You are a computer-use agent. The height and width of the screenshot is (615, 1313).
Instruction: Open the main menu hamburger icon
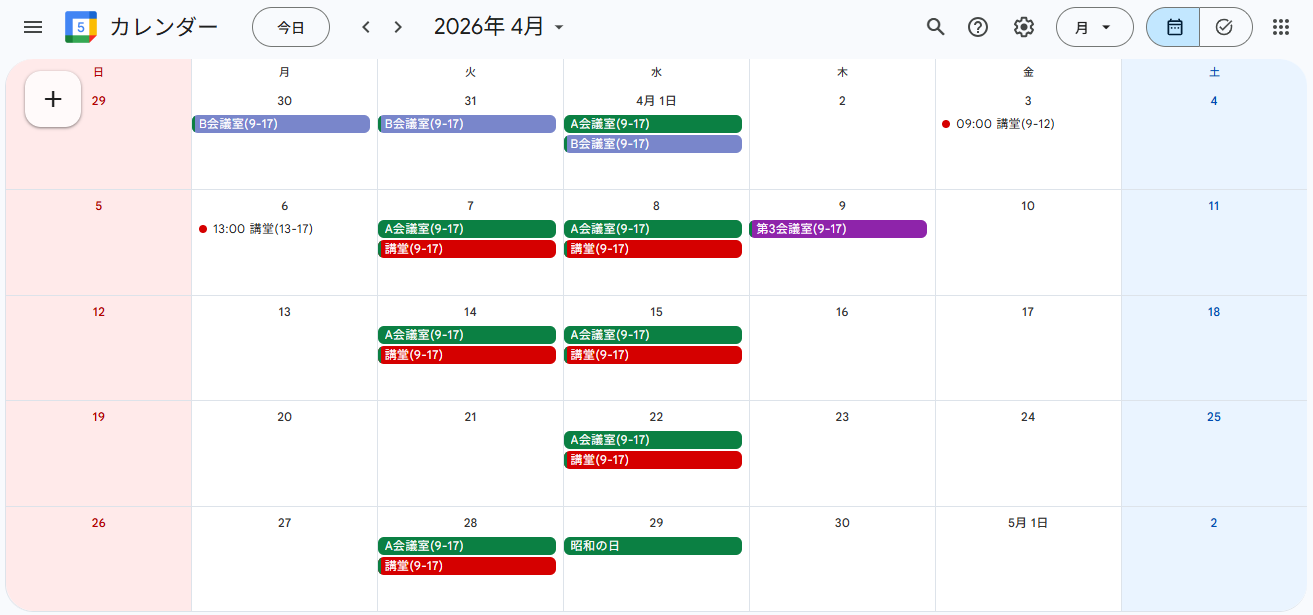tap(33, 27)
